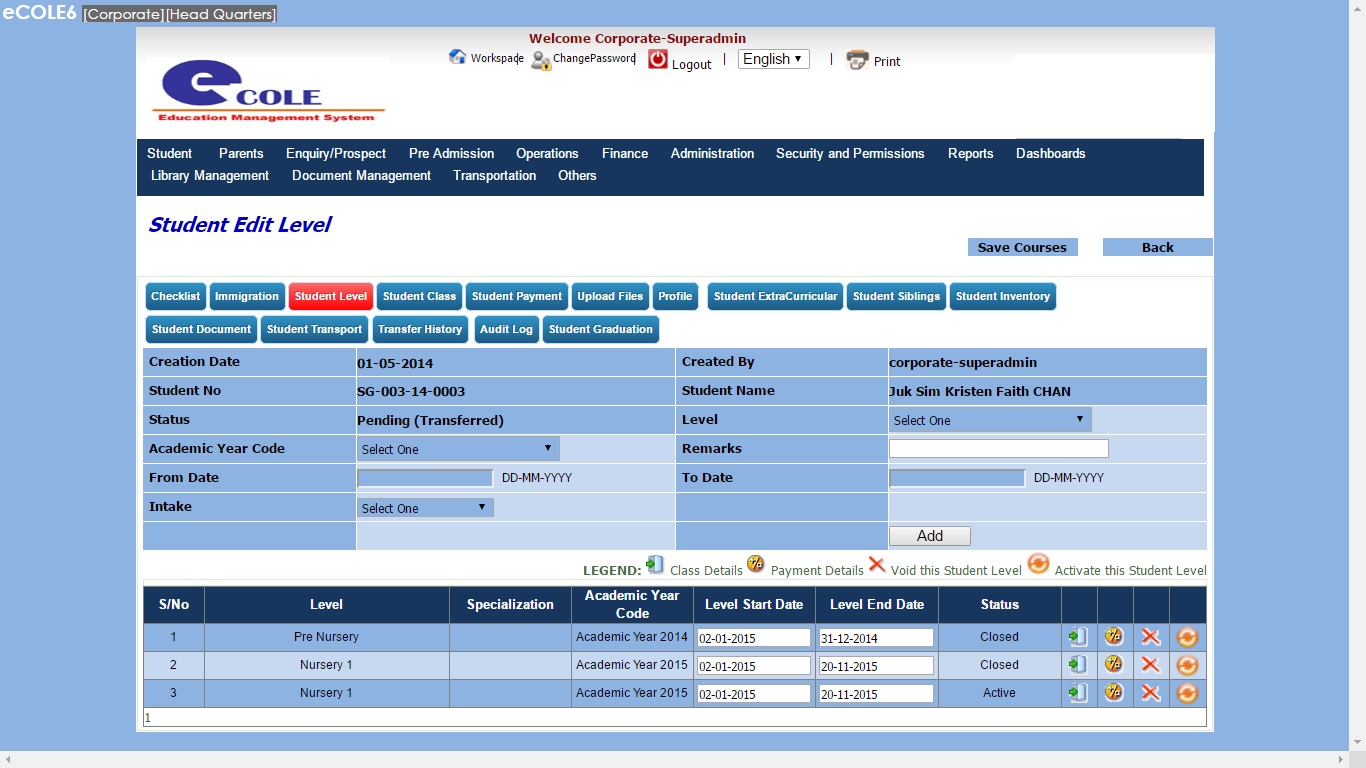Open the Audit Log tab
This screenshot has height=768, width=1366.
tap(507, 329)
